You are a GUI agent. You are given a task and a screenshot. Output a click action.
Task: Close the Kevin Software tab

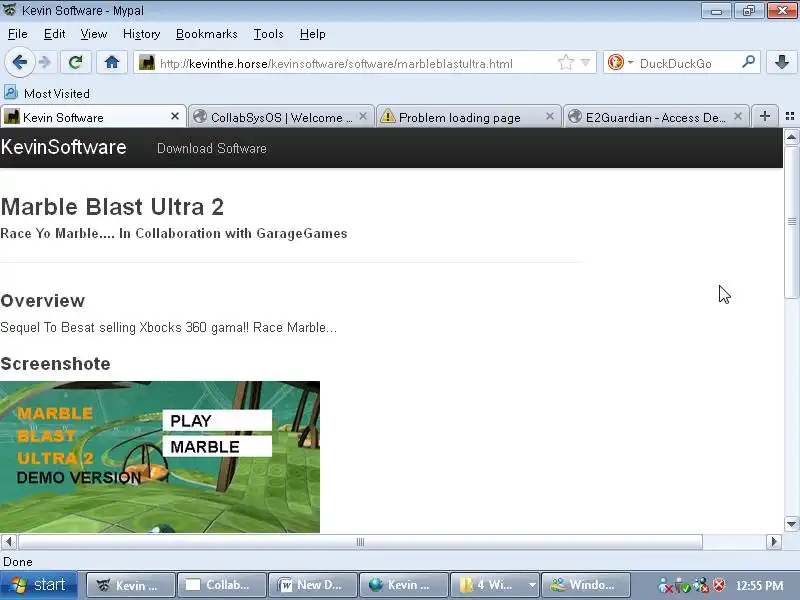pos(175,116)
